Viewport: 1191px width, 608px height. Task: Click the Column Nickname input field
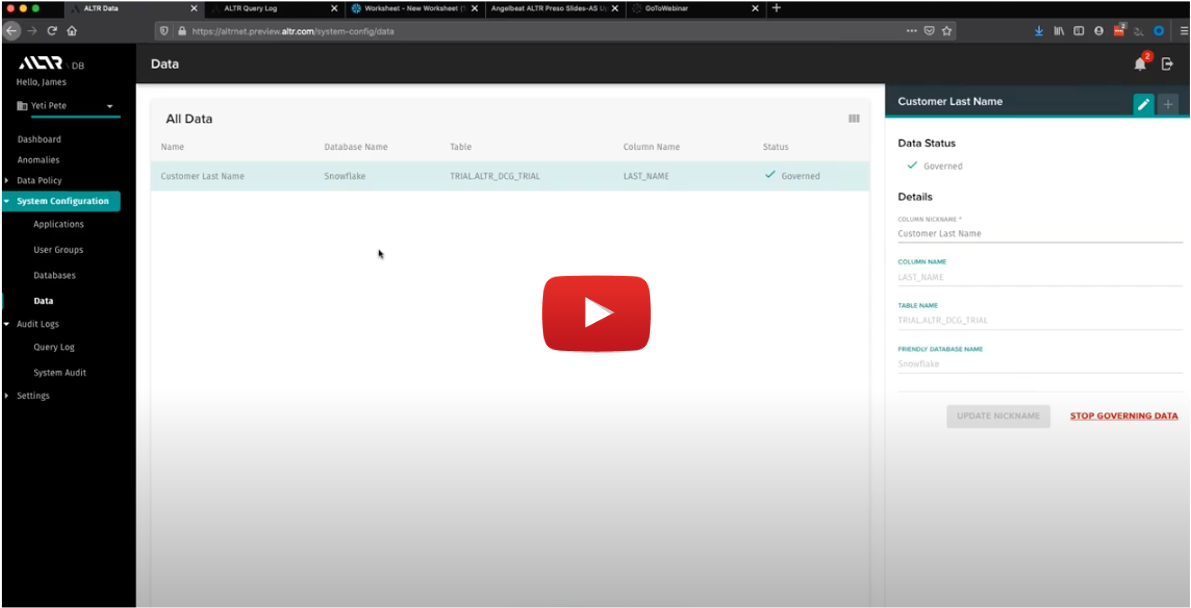[x=1040, y=234]
